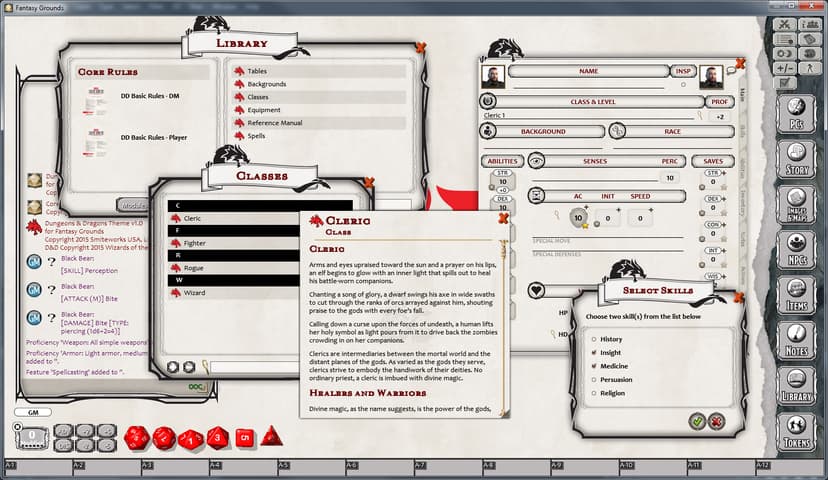The width and height of the screenshot is (828, 480).
Task: Open the PCs sidebar button
Action: coord(796,112)
